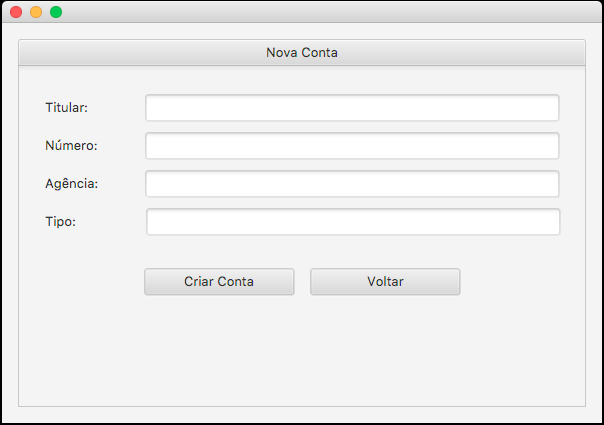Select the Agência text field

point(352,184)
